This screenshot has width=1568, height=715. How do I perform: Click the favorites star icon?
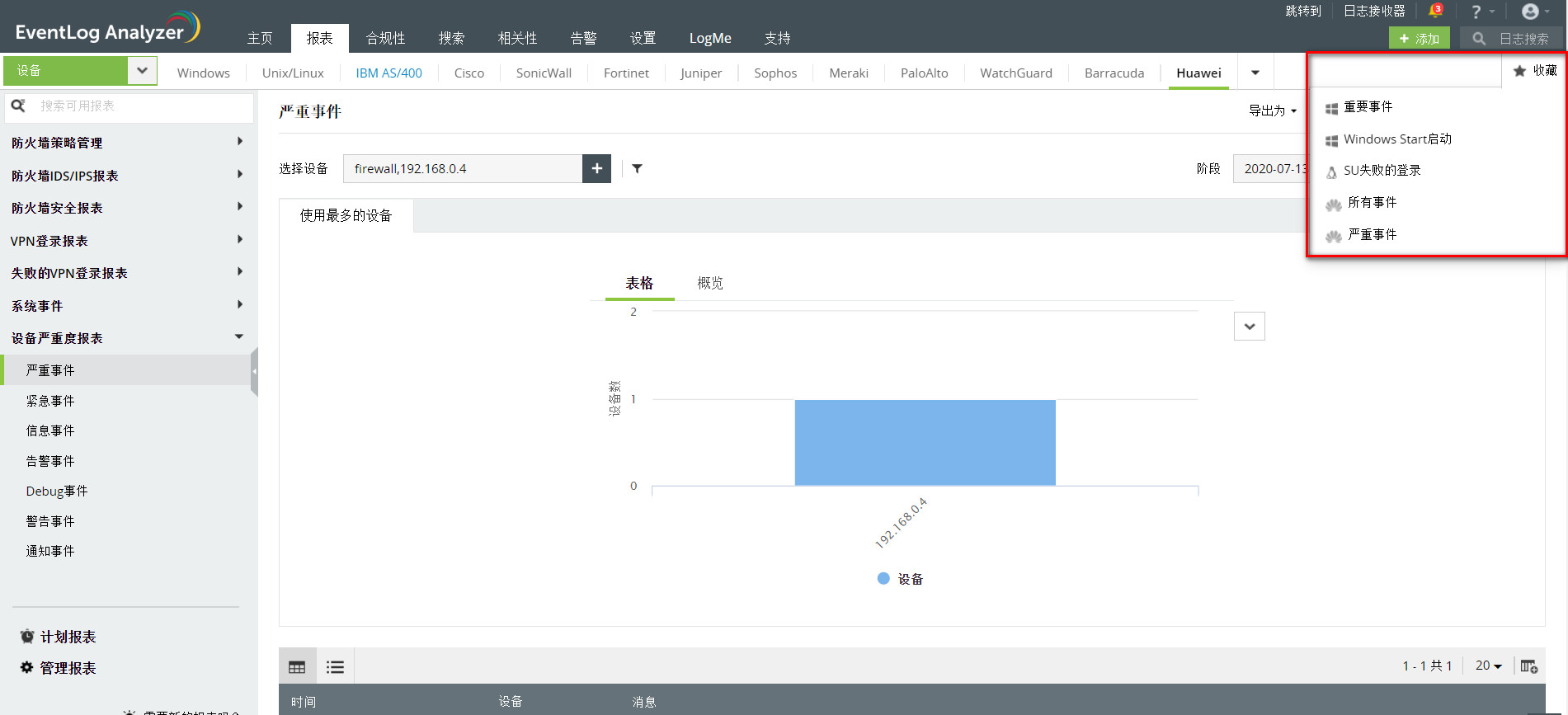(x=1519, y=71)
